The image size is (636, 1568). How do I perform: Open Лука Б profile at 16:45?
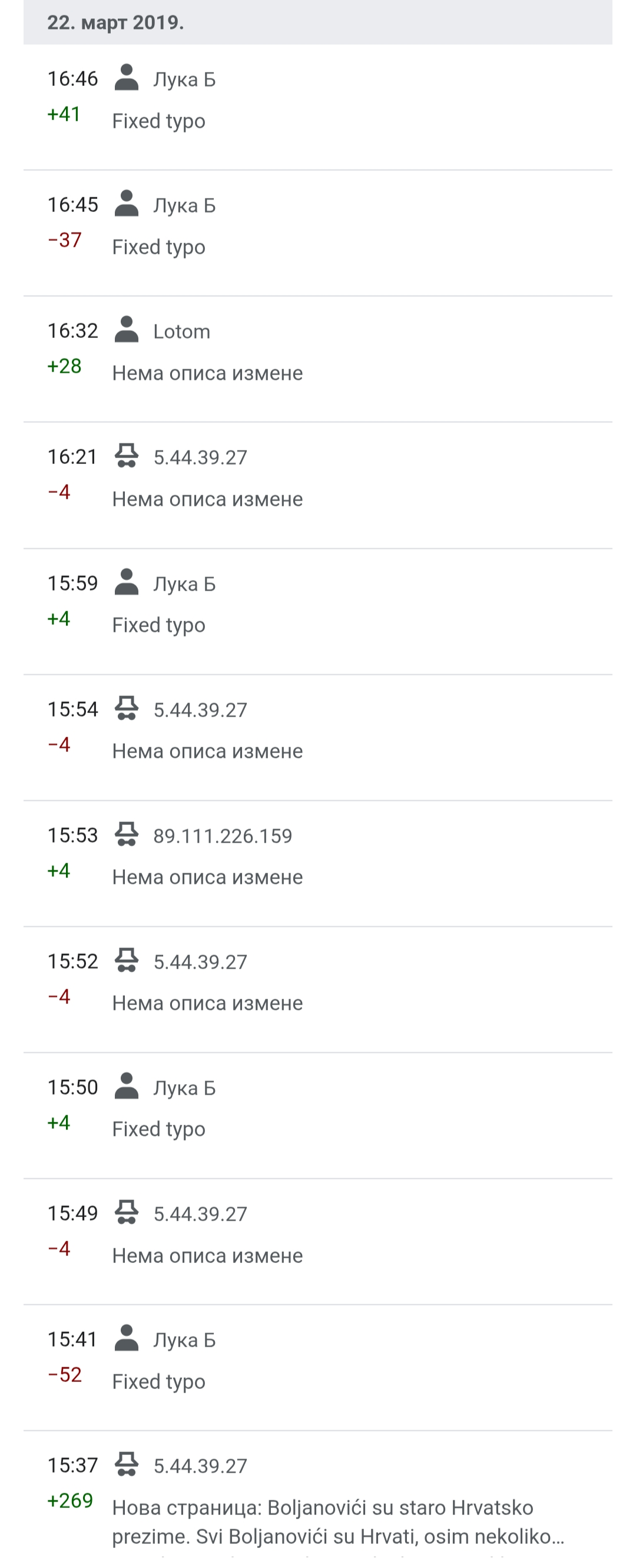pyautogui.click(x=184, y=205)
